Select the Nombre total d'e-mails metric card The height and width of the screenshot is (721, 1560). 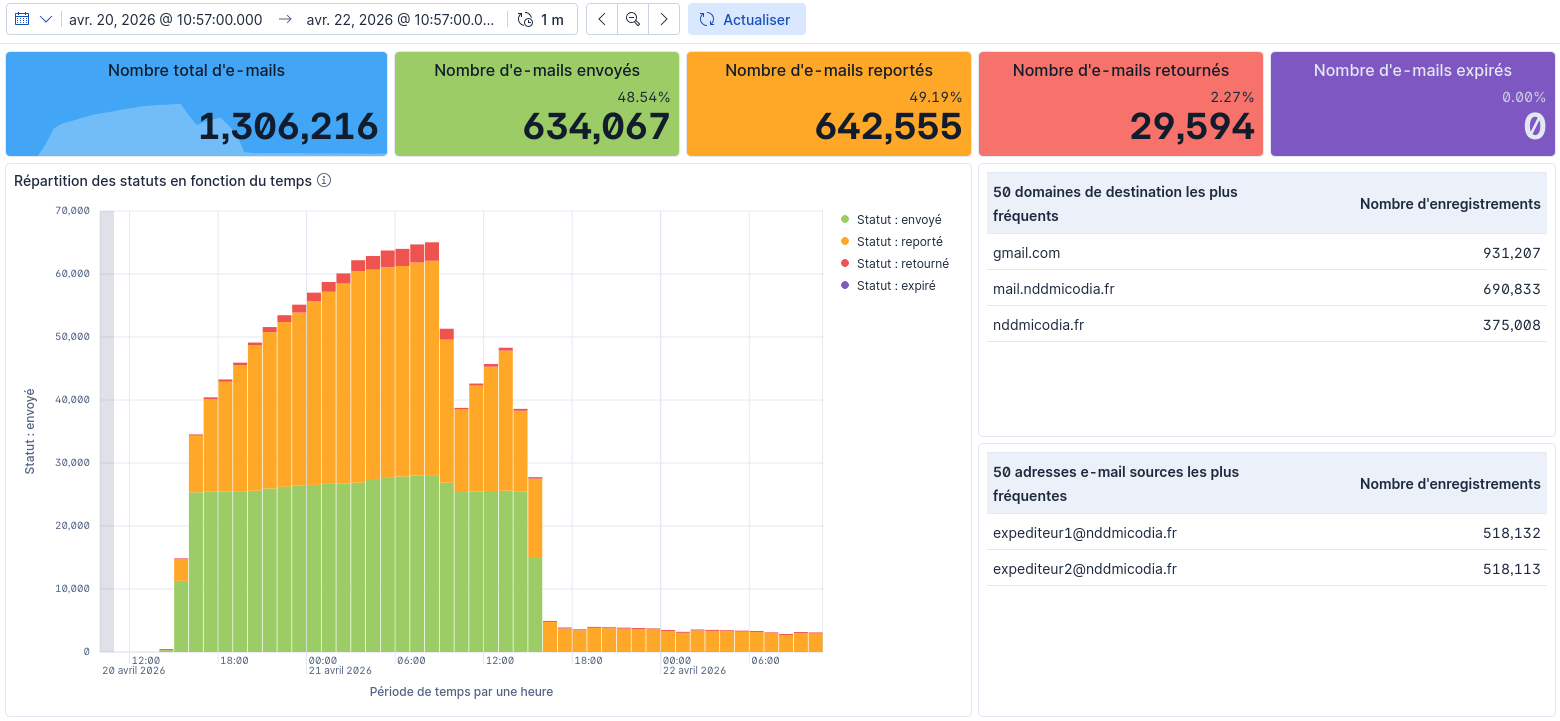point(196,104)
